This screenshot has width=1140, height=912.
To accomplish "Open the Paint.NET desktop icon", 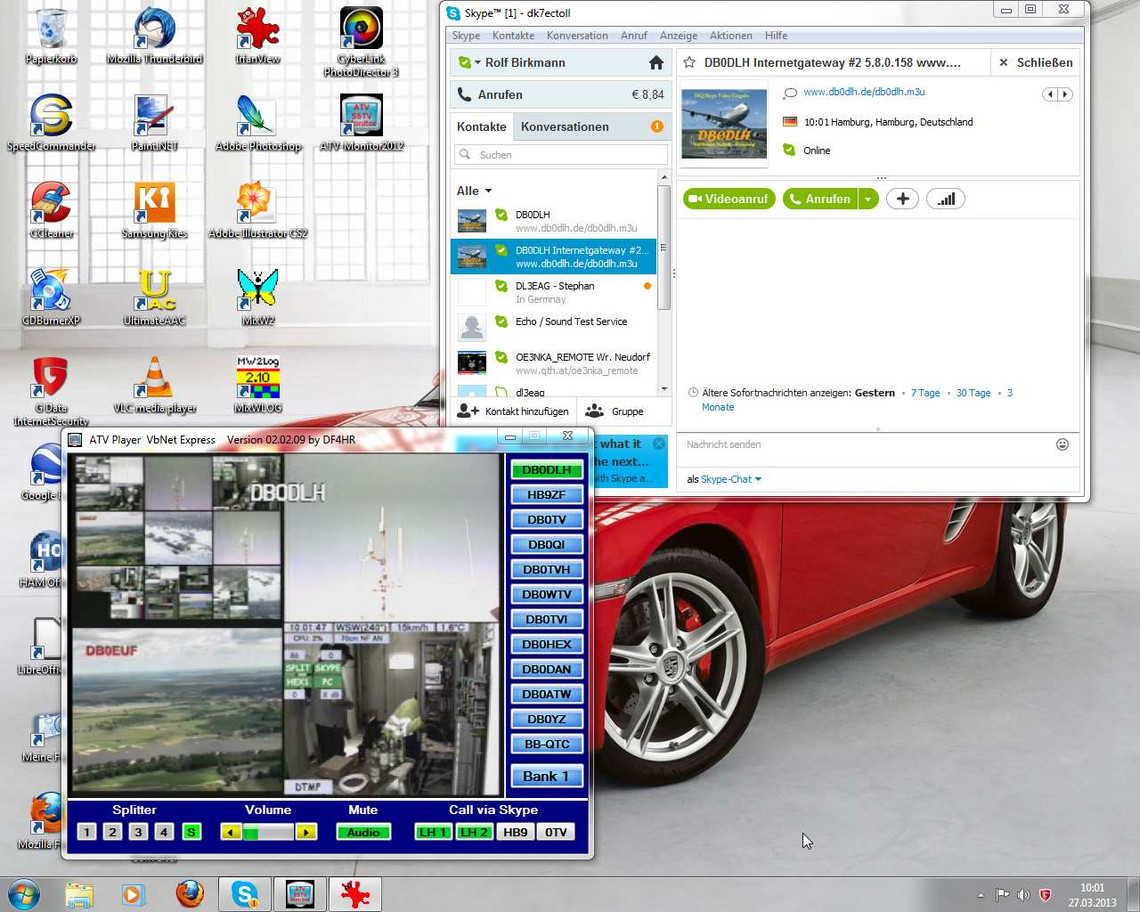I will (154, 122).
